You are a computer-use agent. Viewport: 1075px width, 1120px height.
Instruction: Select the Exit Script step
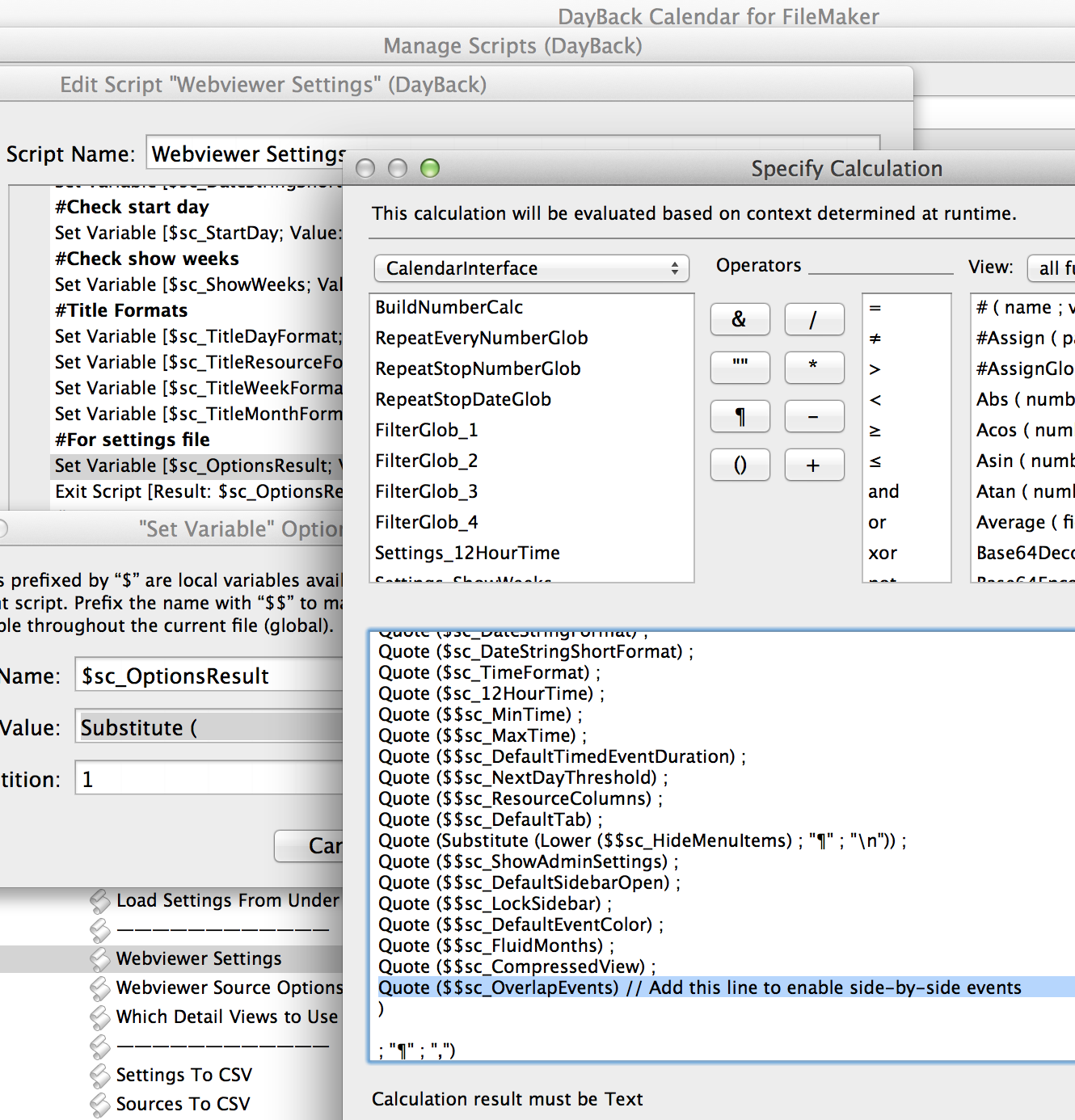pos(199,491)
